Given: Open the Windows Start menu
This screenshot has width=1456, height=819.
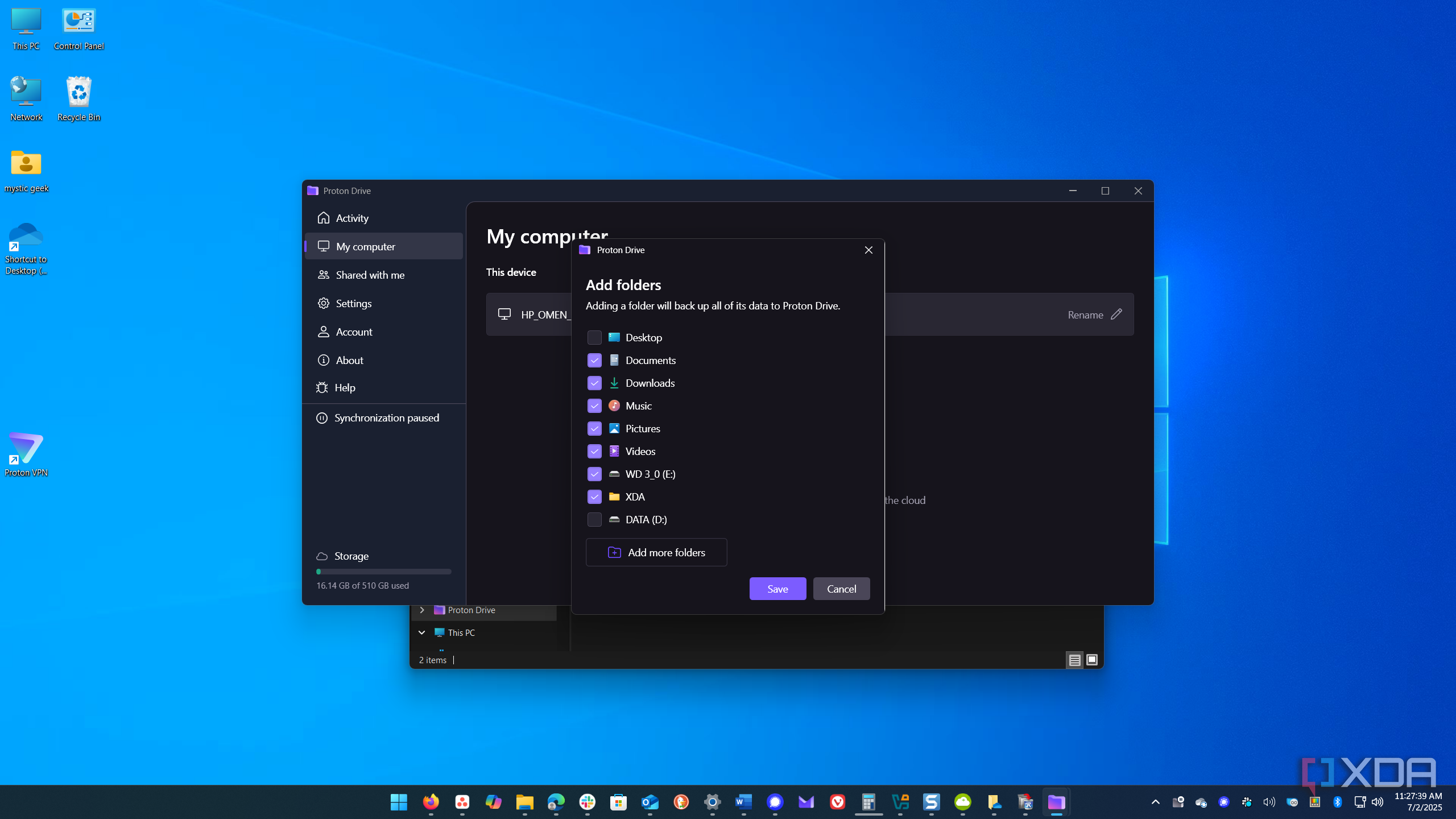Looking at the screenshot, I should (x=399, y=802).
